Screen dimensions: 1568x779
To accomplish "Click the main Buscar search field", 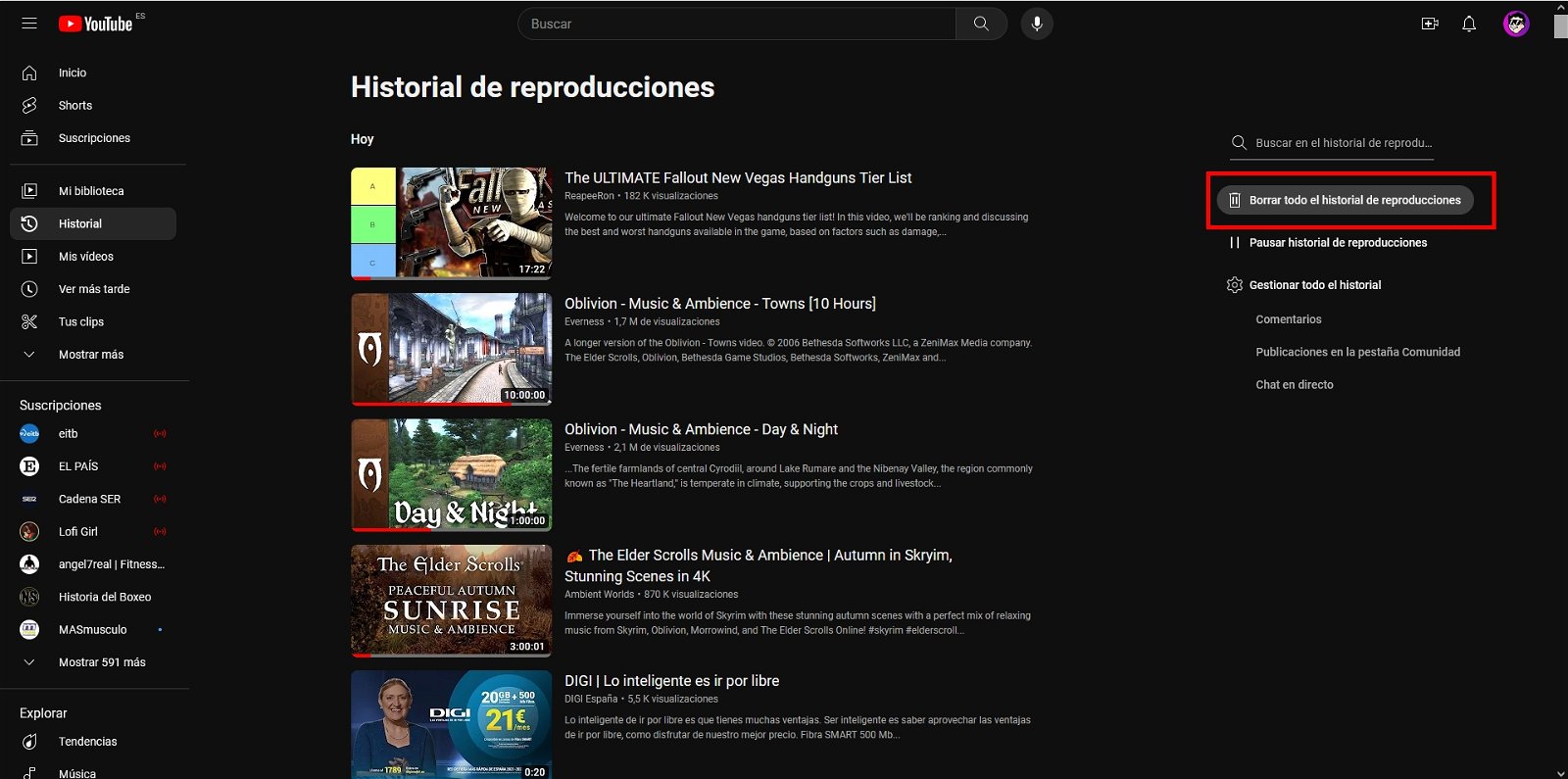I will pyautogui.click(x=737, y=24).
